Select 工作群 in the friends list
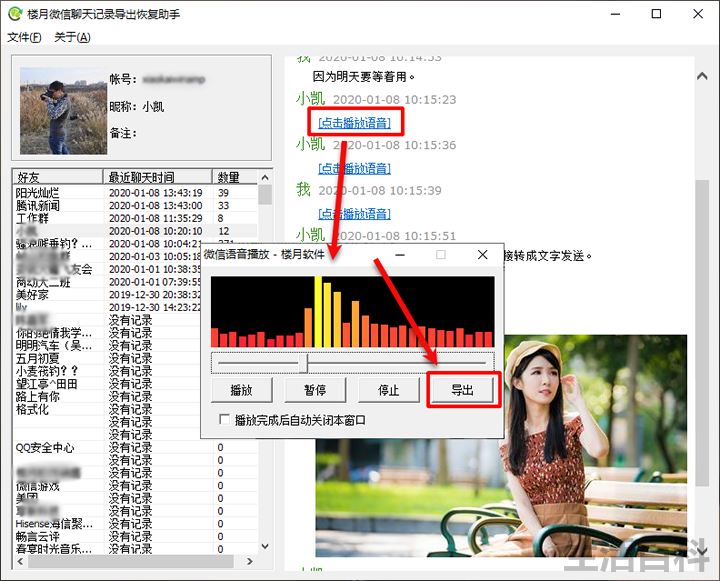This screenshot has width=720, height=581. [x=32, y=218]
